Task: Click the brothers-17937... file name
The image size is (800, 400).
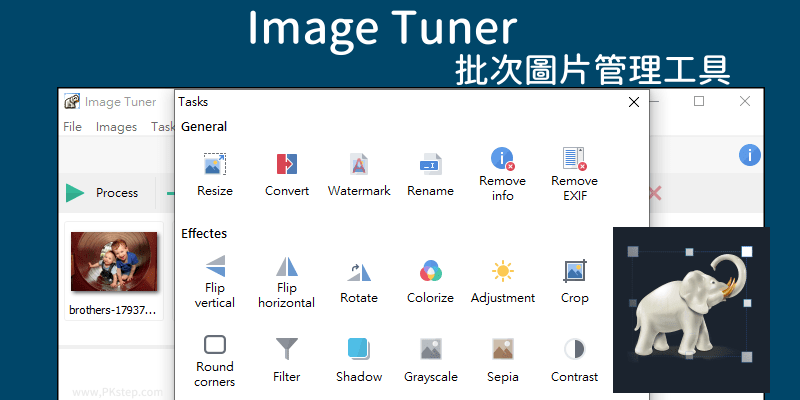Action: [x=113, y=310]
